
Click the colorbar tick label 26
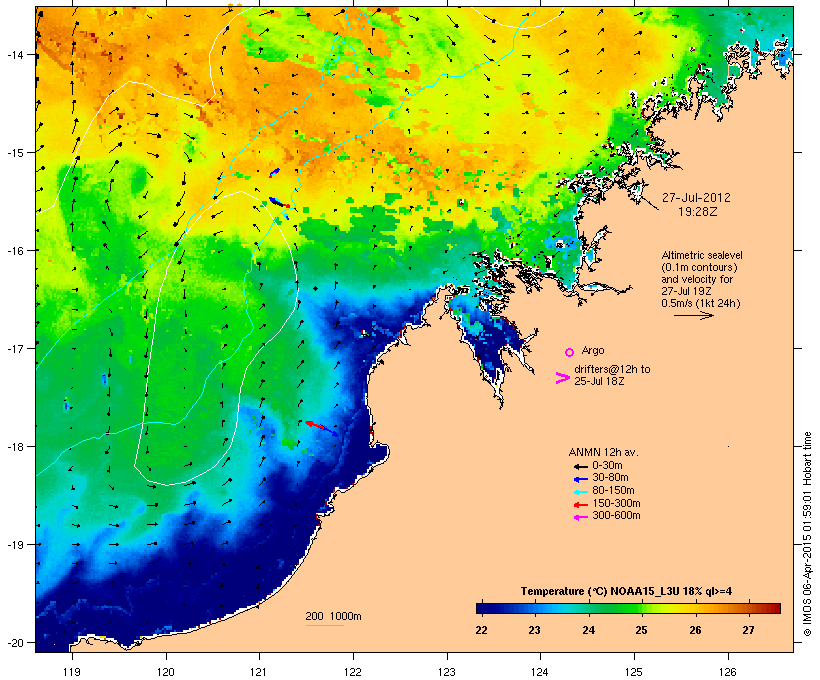[695, 630]
